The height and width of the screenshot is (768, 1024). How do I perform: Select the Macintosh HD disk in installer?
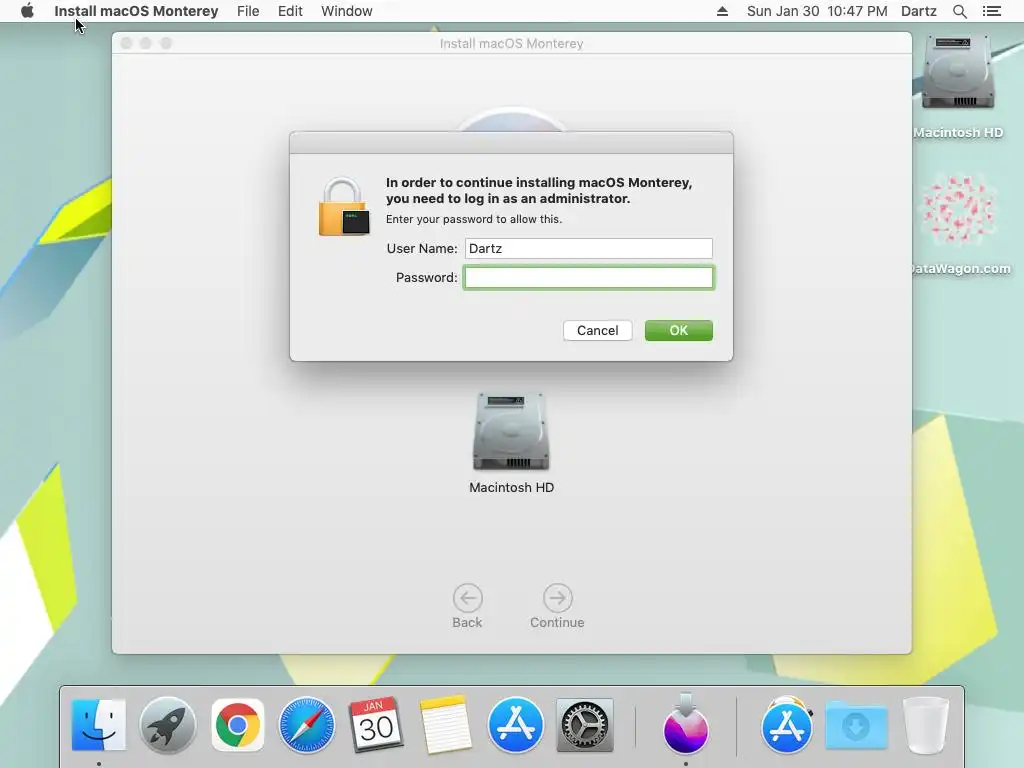point(511,432)
